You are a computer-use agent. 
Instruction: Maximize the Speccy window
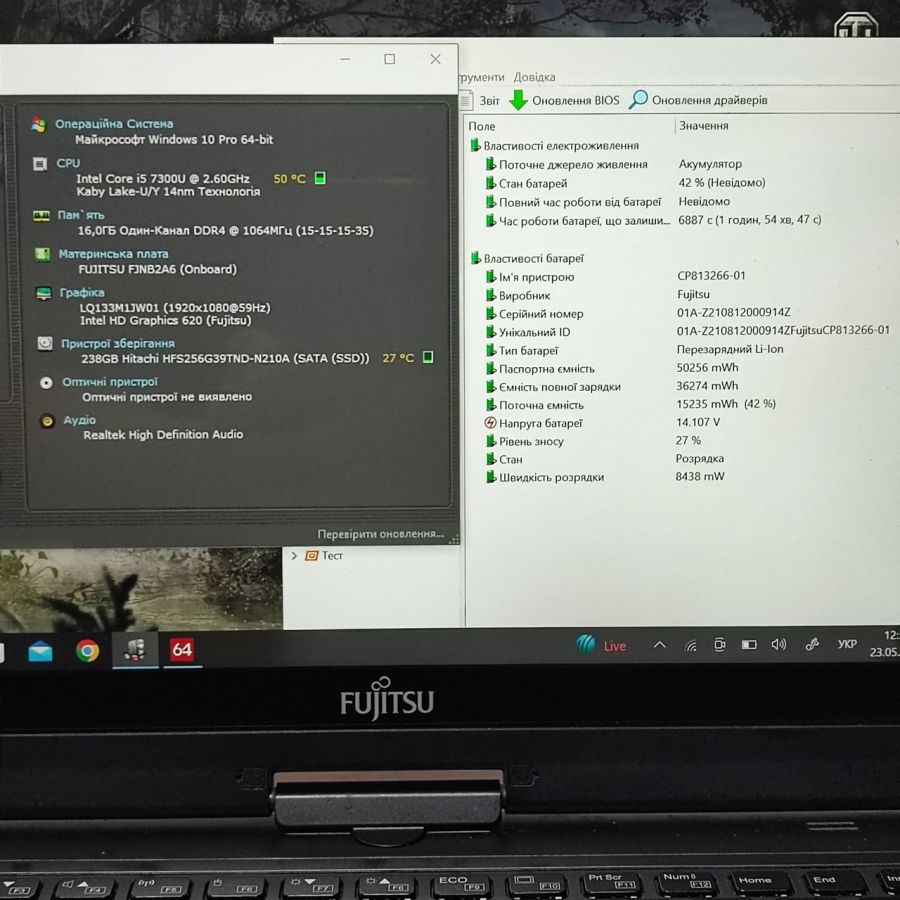(389, 59)
